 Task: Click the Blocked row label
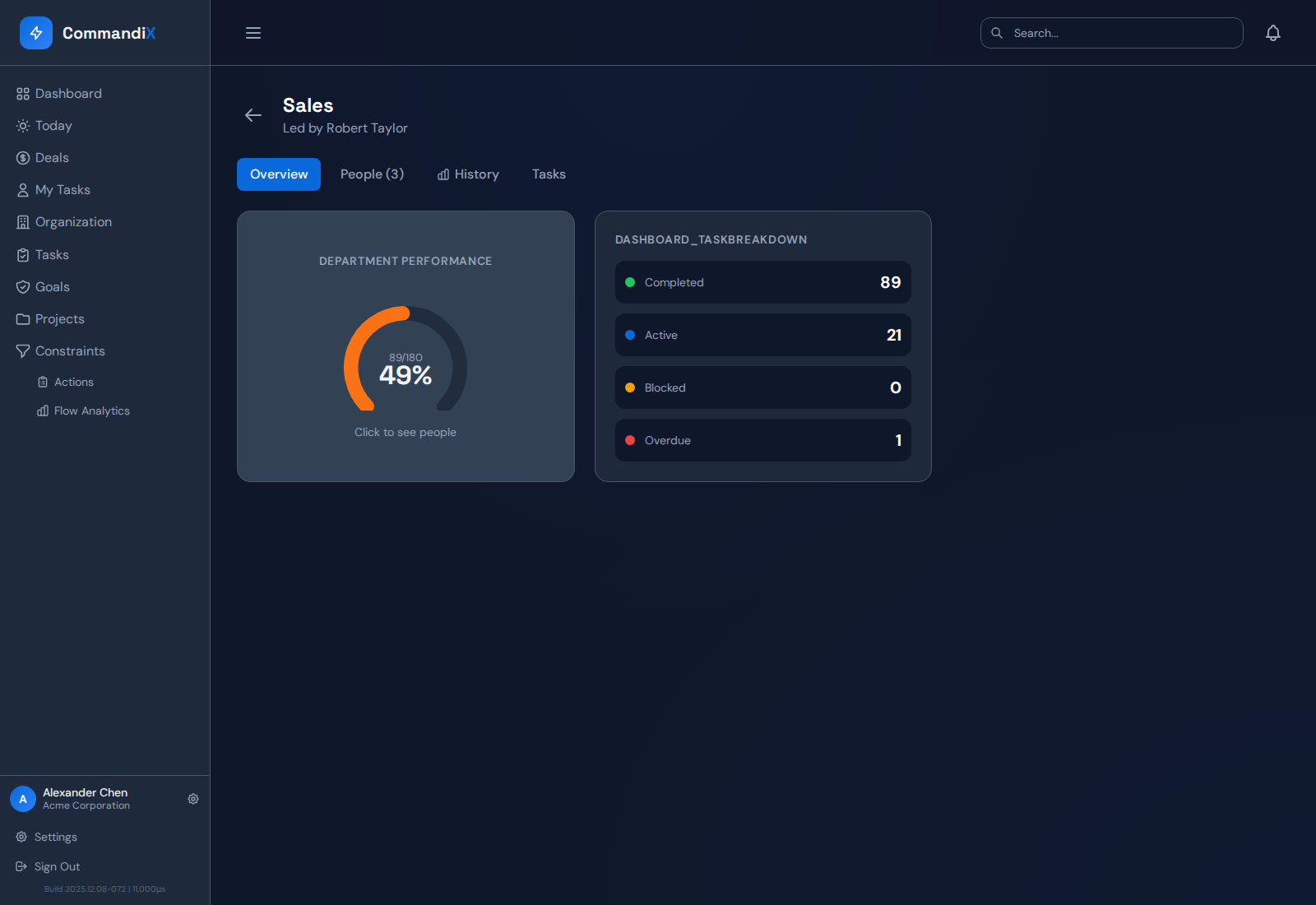tap(665, 388)
